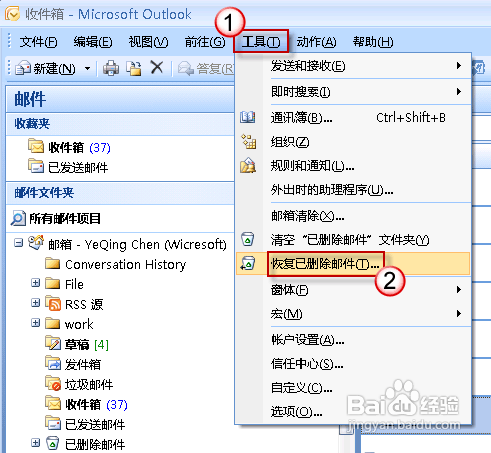Click the RSS feed icon
Screen dimensions: 491x453
coord(53,304)
